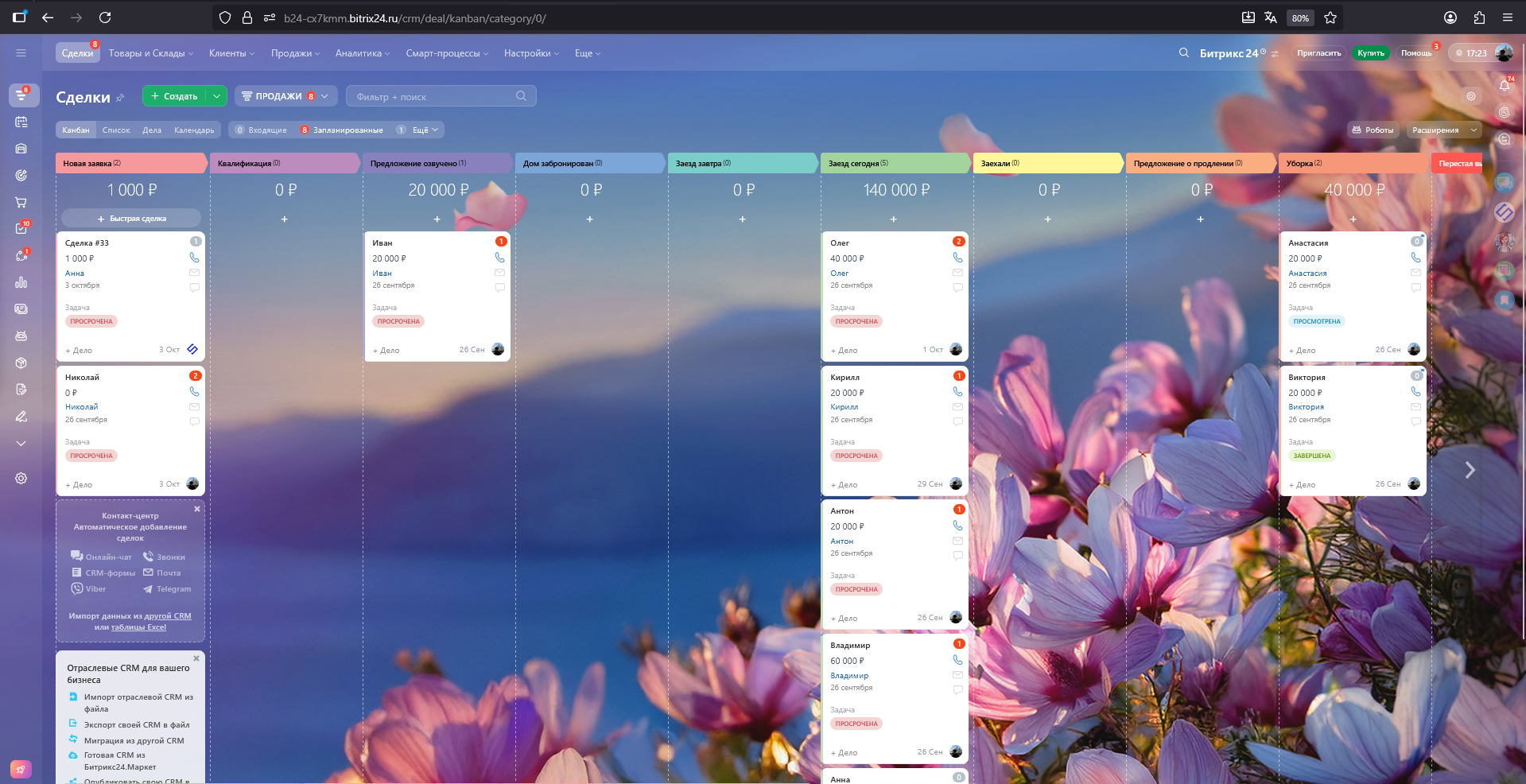Open the Помощь button
The height and width of the screenshot is (784, 1526).
tap(1416, 53)
